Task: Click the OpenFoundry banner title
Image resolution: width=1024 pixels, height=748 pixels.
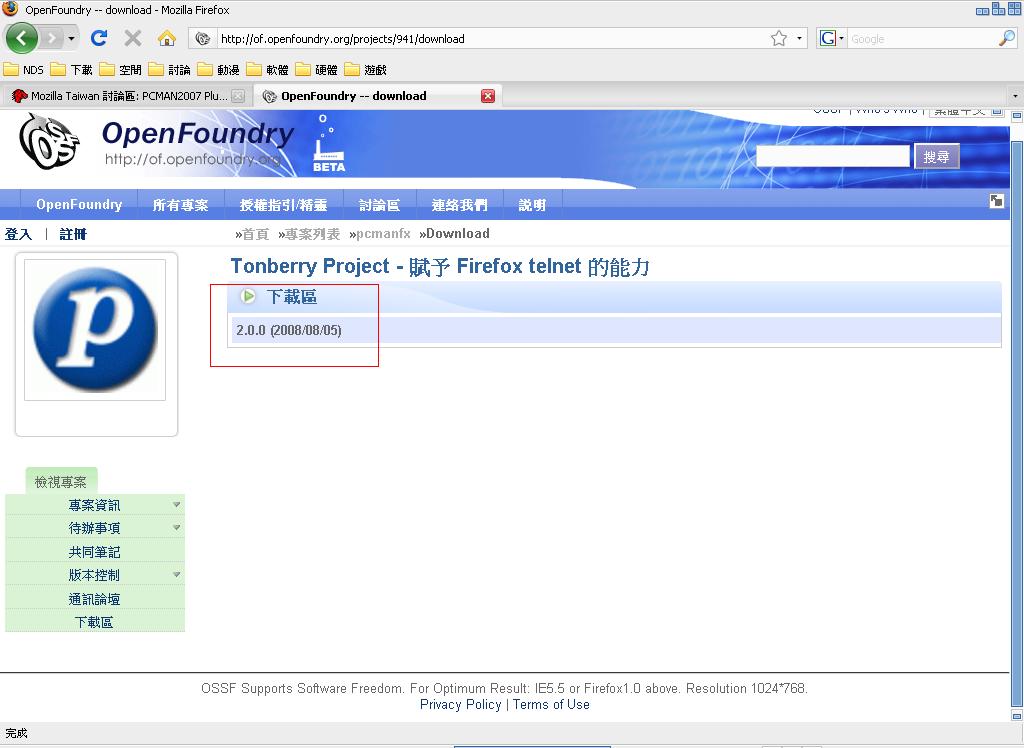Action: point(198,133)
